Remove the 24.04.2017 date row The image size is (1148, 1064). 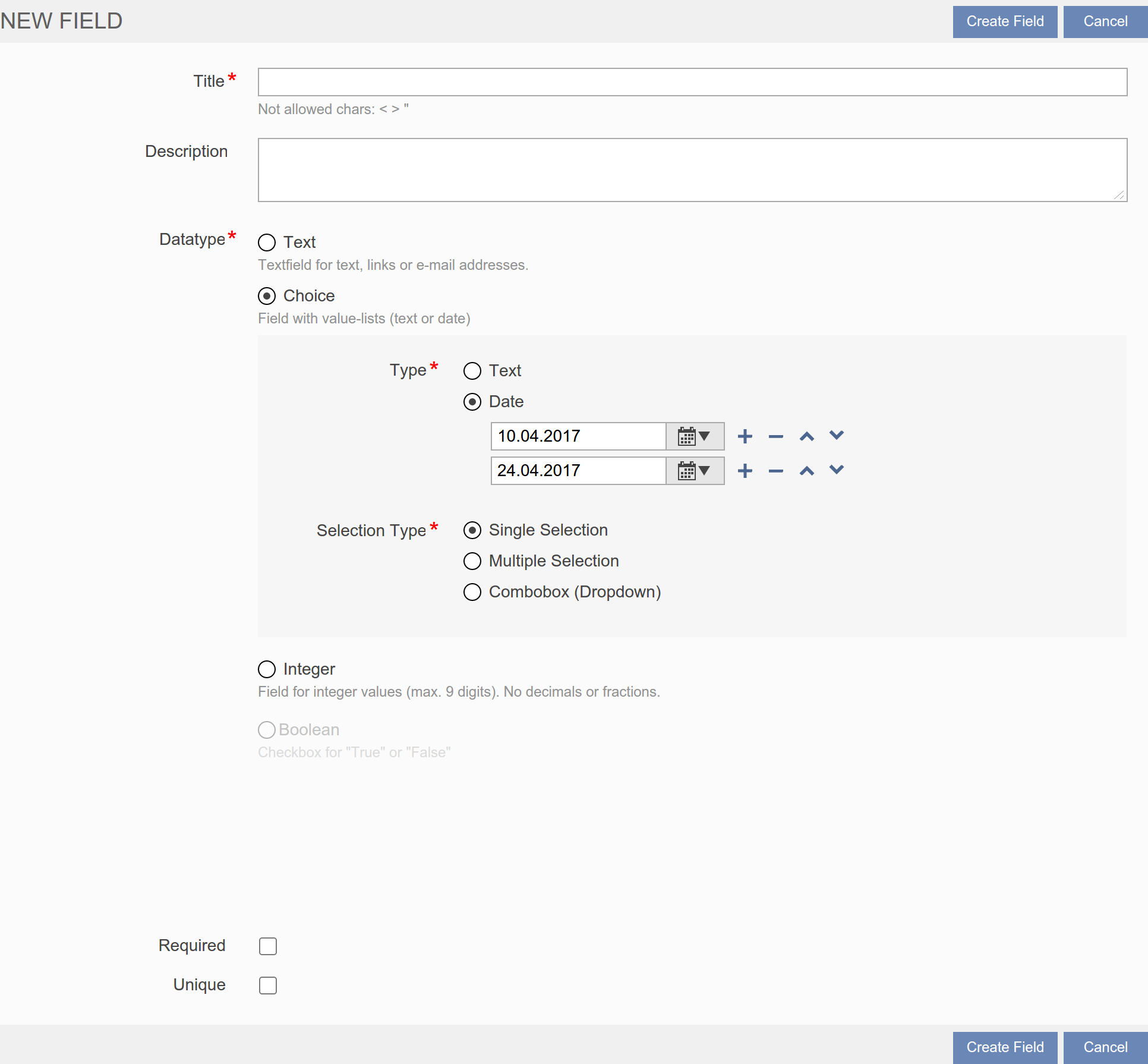click(x=775, y=471)
